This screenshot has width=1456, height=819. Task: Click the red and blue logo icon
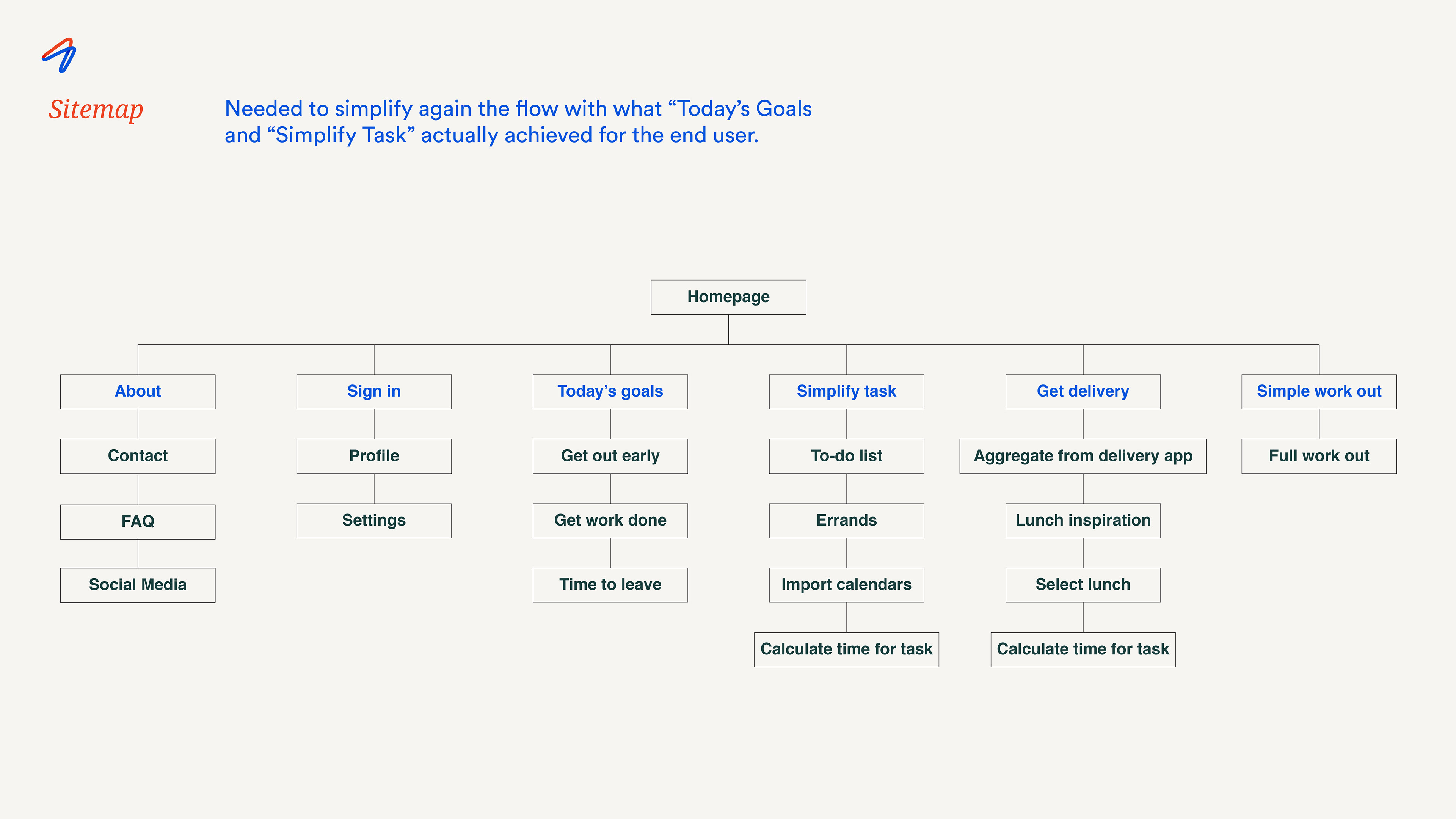(x=60, y=55)
